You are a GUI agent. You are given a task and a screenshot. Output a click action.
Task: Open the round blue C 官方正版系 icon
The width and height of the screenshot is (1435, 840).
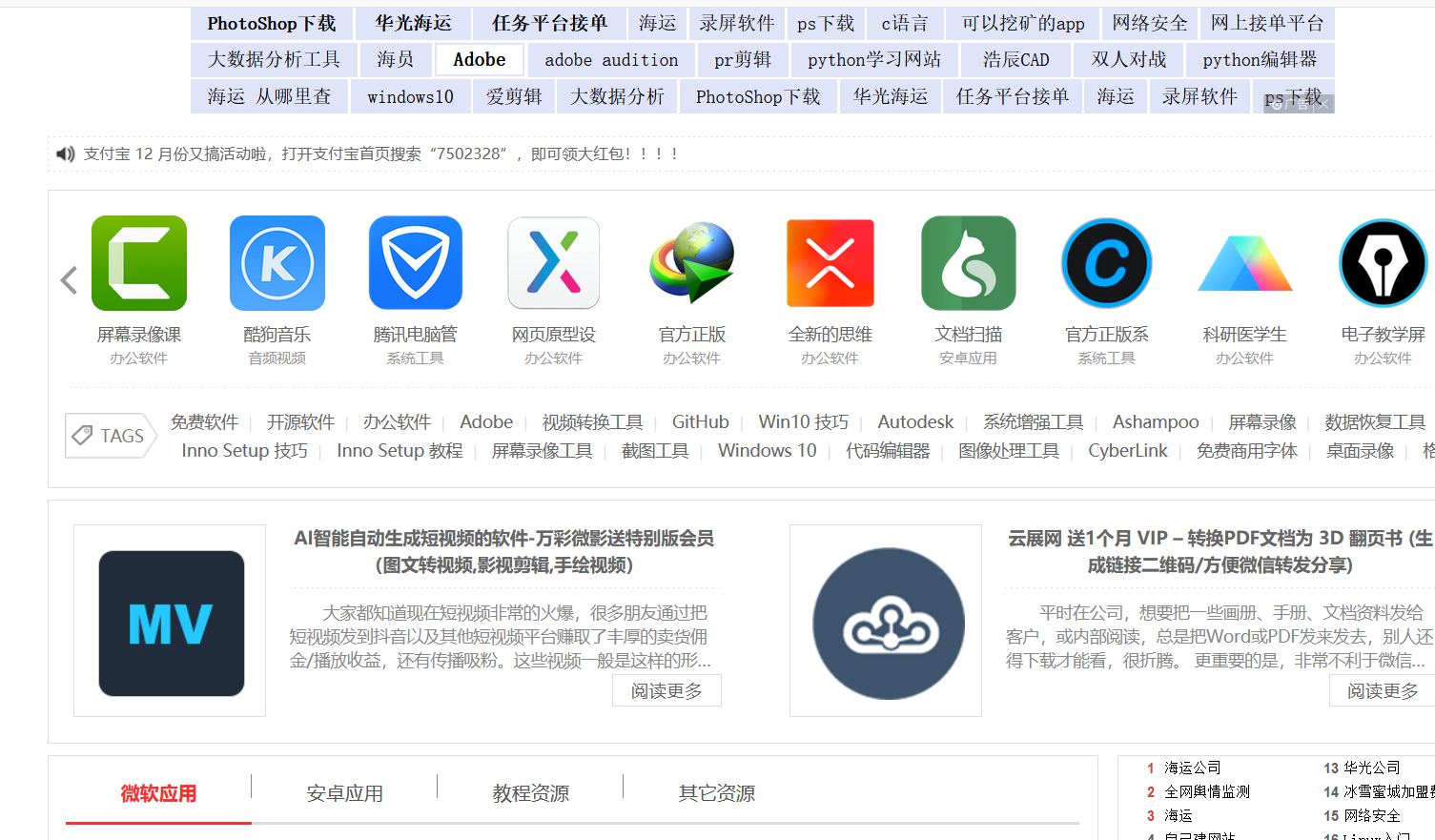(x=1107, y=263)
